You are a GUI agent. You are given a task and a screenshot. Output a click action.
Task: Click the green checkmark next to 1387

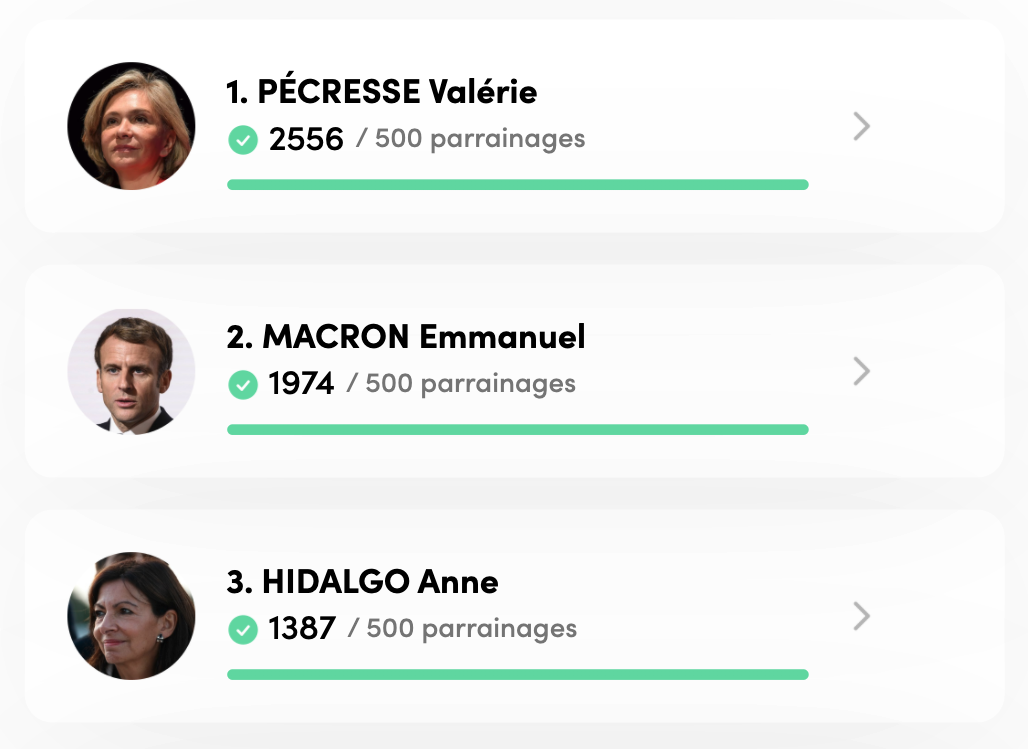pos(242,629)
